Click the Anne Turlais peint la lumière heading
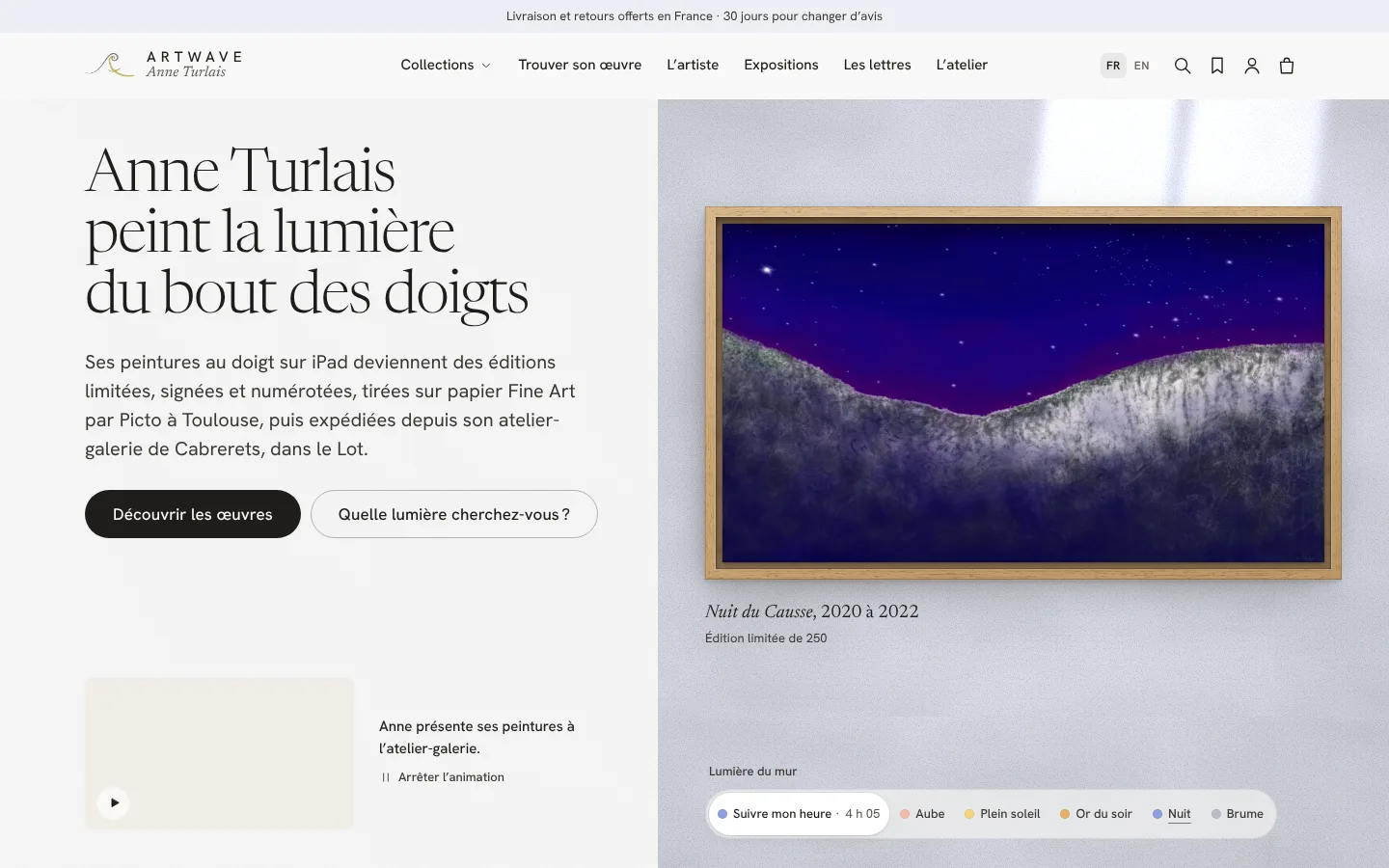 [307, 231]
